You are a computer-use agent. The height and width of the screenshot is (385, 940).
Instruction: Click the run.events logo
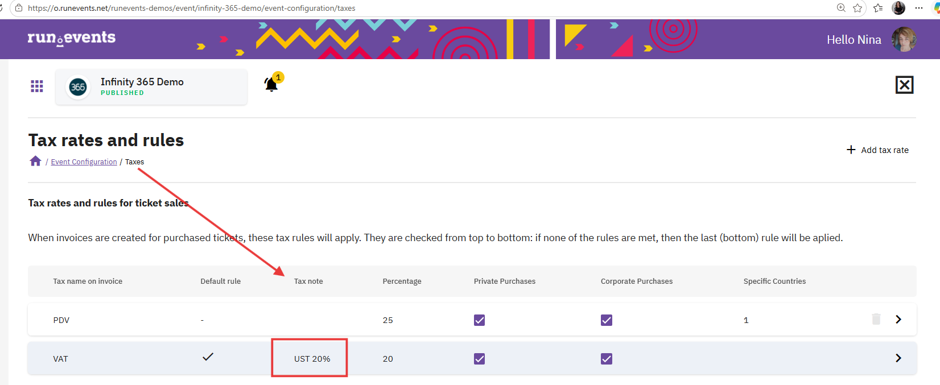coord(71,38)
